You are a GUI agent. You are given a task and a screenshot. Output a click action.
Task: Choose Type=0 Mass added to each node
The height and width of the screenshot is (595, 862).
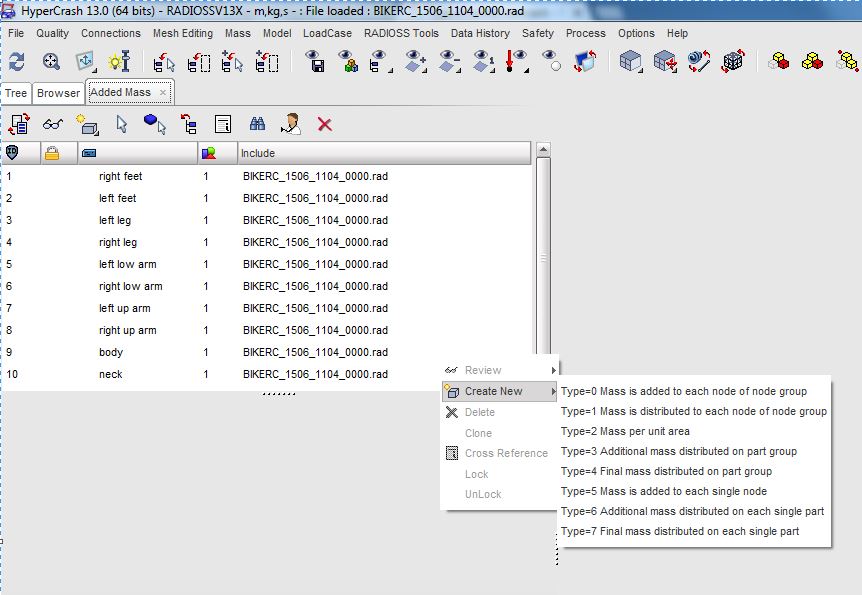[683, 391]
